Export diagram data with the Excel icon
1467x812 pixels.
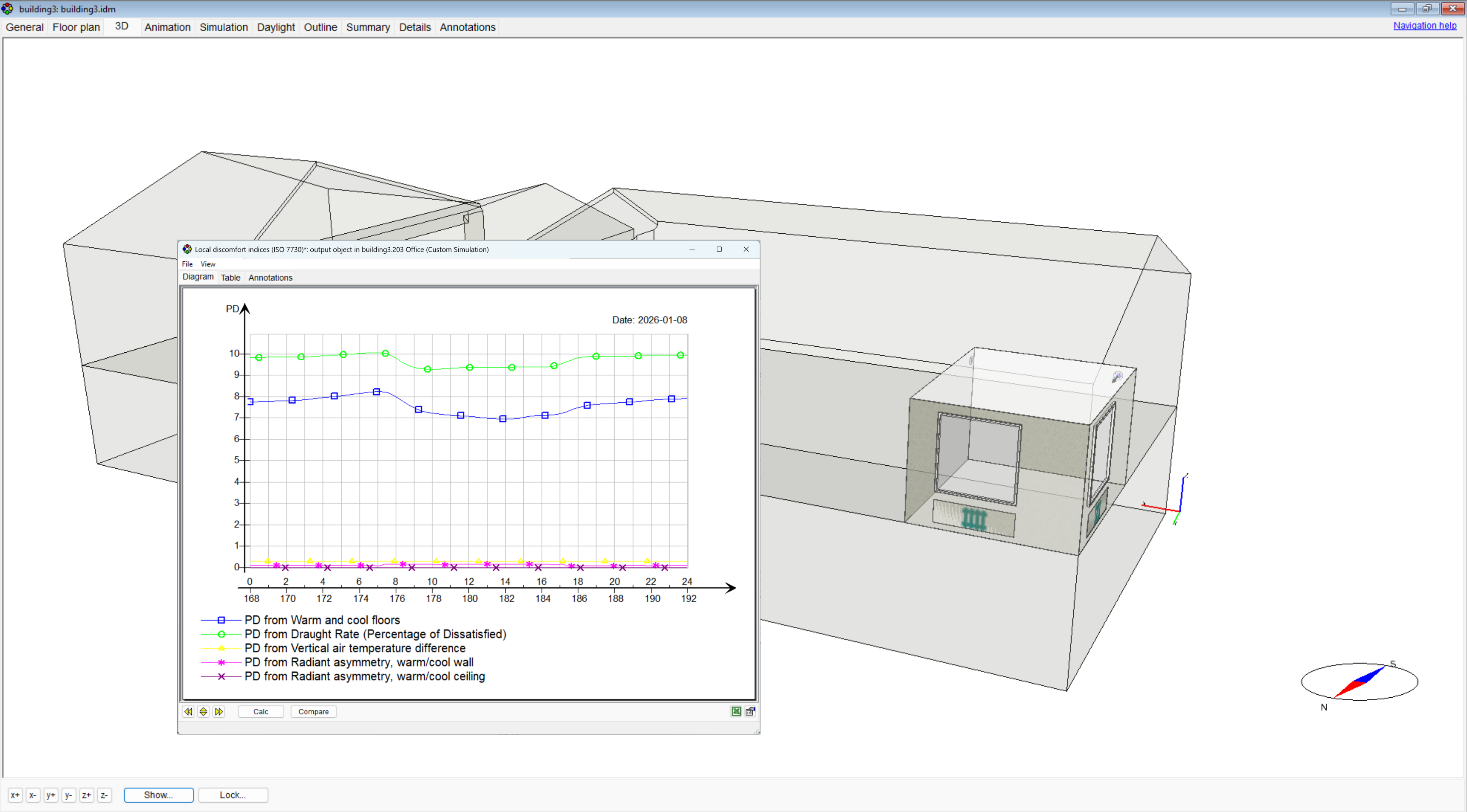coord(736,711)
